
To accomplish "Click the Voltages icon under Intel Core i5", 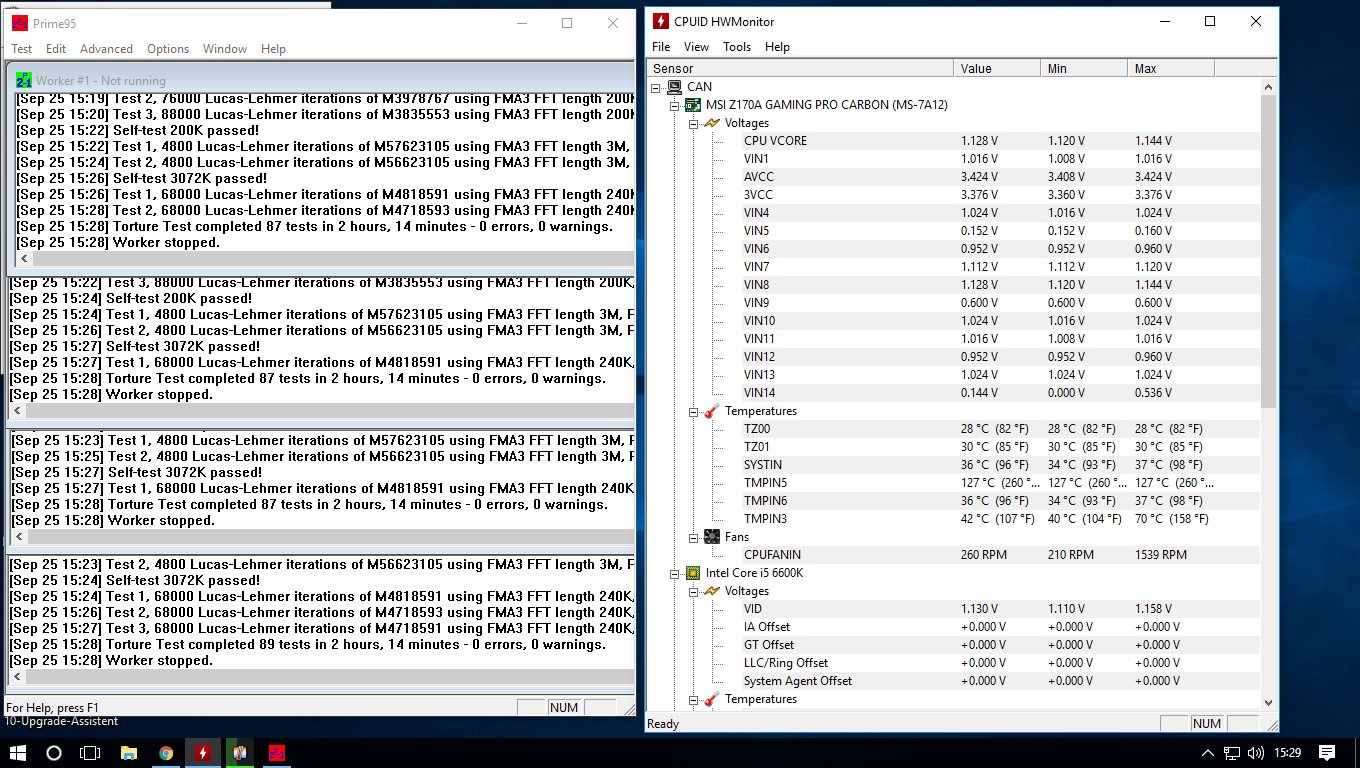I will pyautogui.click(x=712, y=591).
